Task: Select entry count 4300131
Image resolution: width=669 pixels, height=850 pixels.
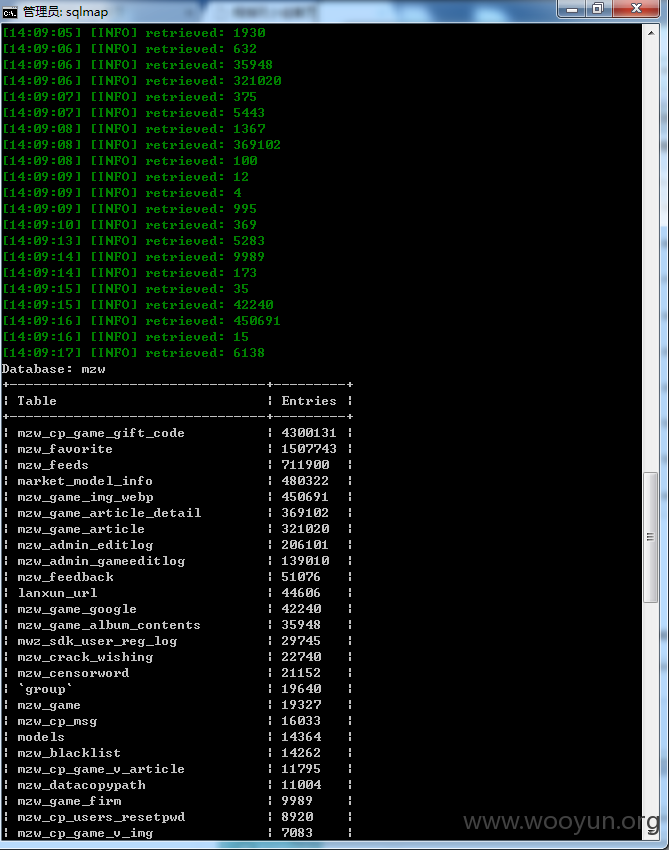Action: pyautogui.click(x=309, y=433)
